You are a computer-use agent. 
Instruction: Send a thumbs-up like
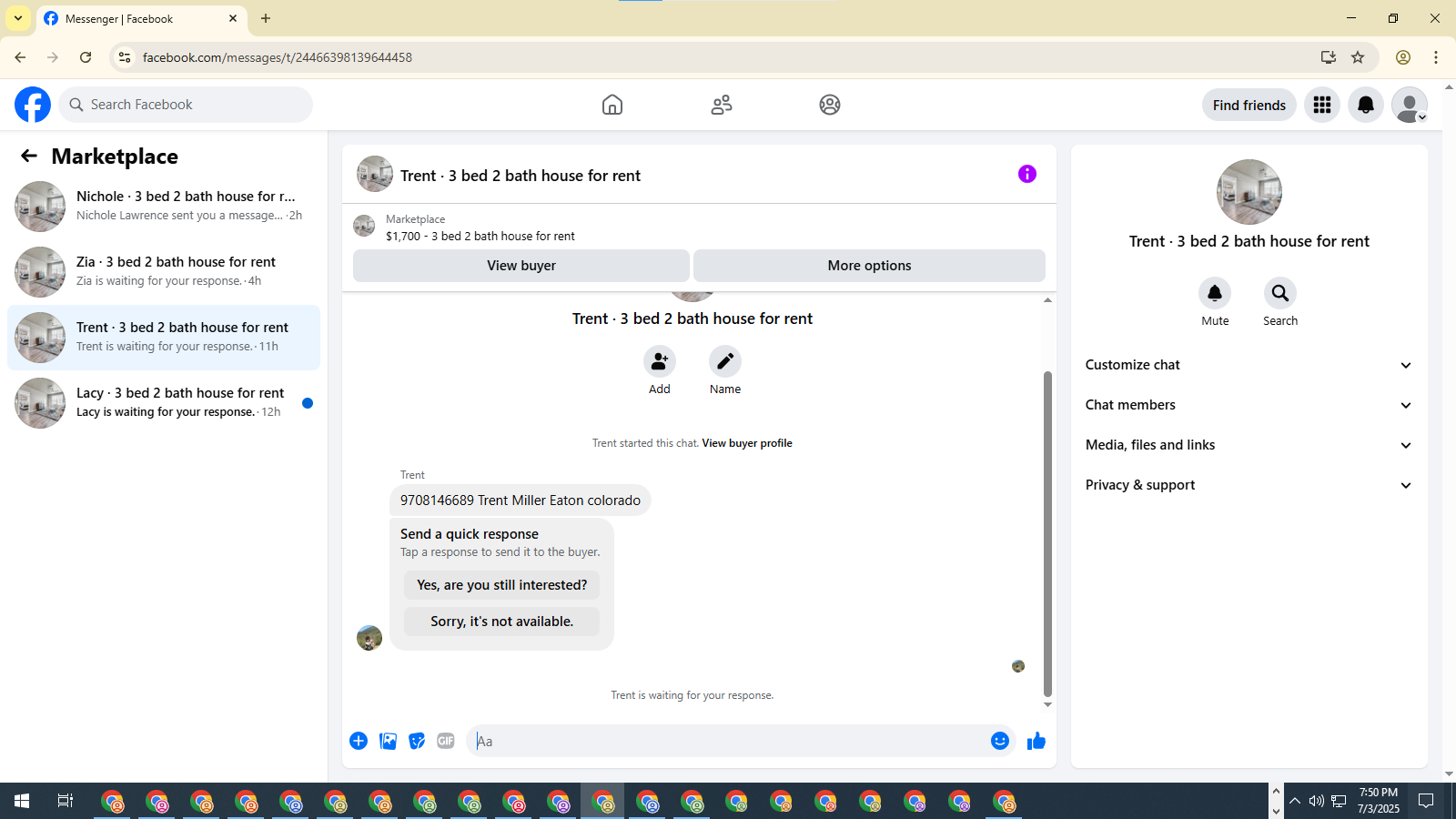click(x=1036, y=741)
